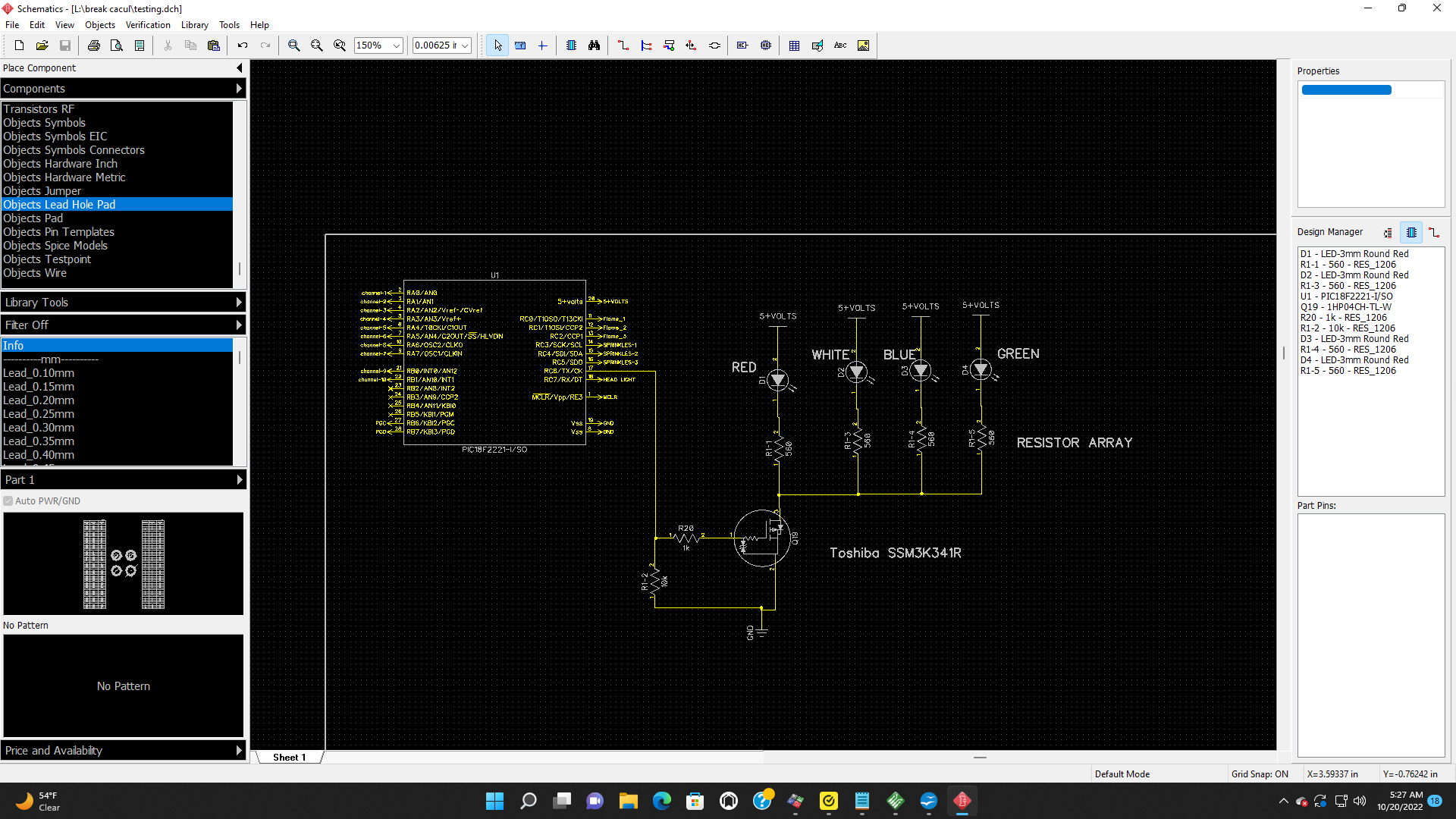Select the ABC text placement tool
Screen dimensions: 1456x819
tap(840, 45)
